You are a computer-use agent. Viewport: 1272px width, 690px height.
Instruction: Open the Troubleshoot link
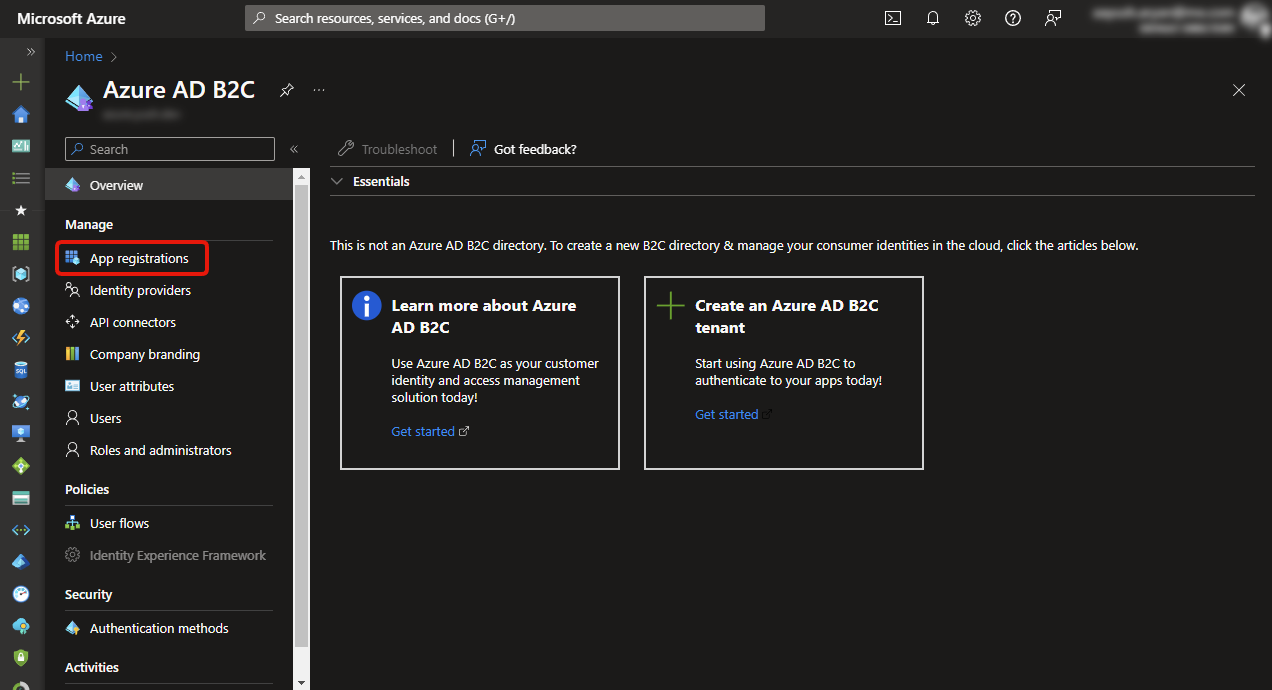[397, 148]
